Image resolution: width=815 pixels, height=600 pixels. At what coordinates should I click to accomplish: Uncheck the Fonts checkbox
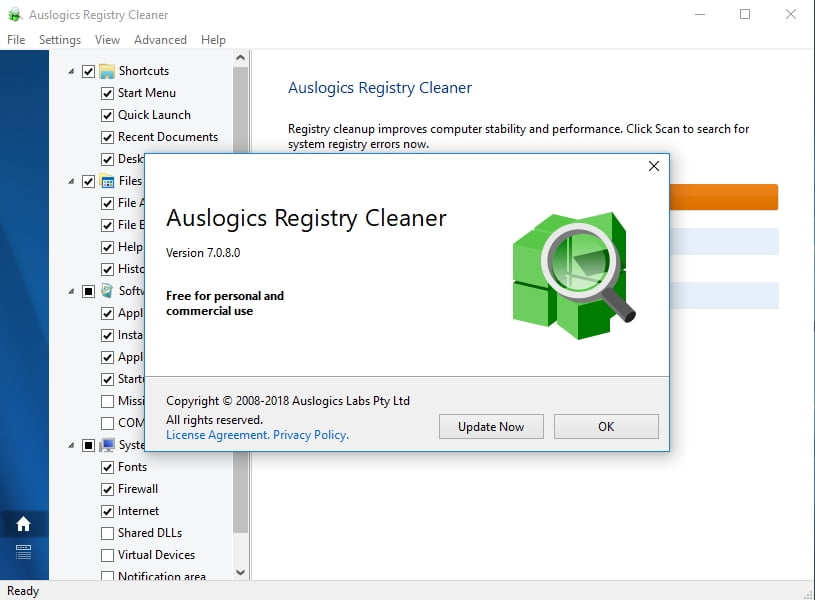pyautogui.click(x=107, y=467)
